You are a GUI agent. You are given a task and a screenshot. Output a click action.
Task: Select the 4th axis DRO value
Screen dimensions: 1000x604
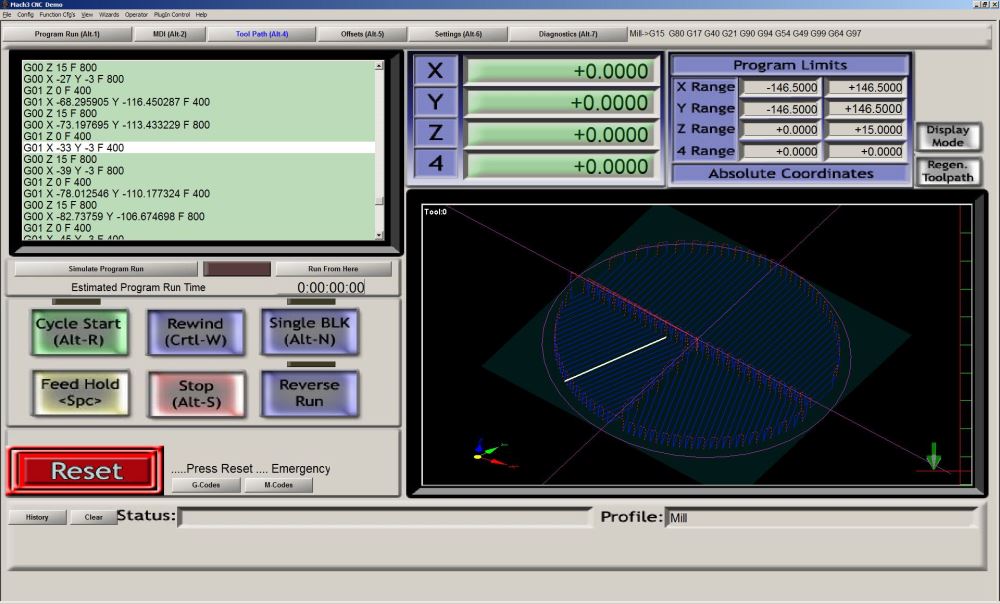click(x=561, y=166)
